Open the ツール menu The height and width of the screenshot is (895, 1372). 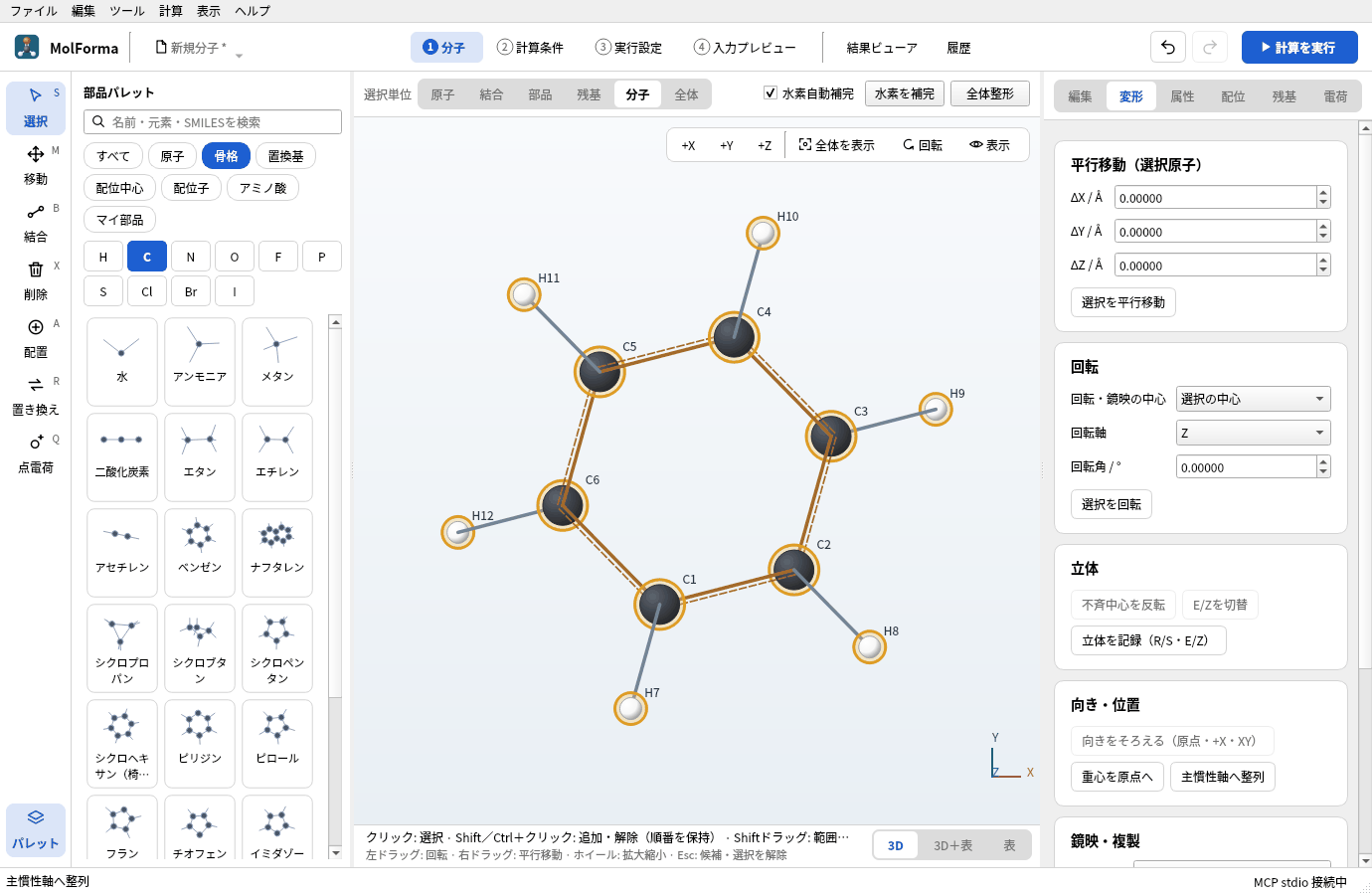(127, 11)
